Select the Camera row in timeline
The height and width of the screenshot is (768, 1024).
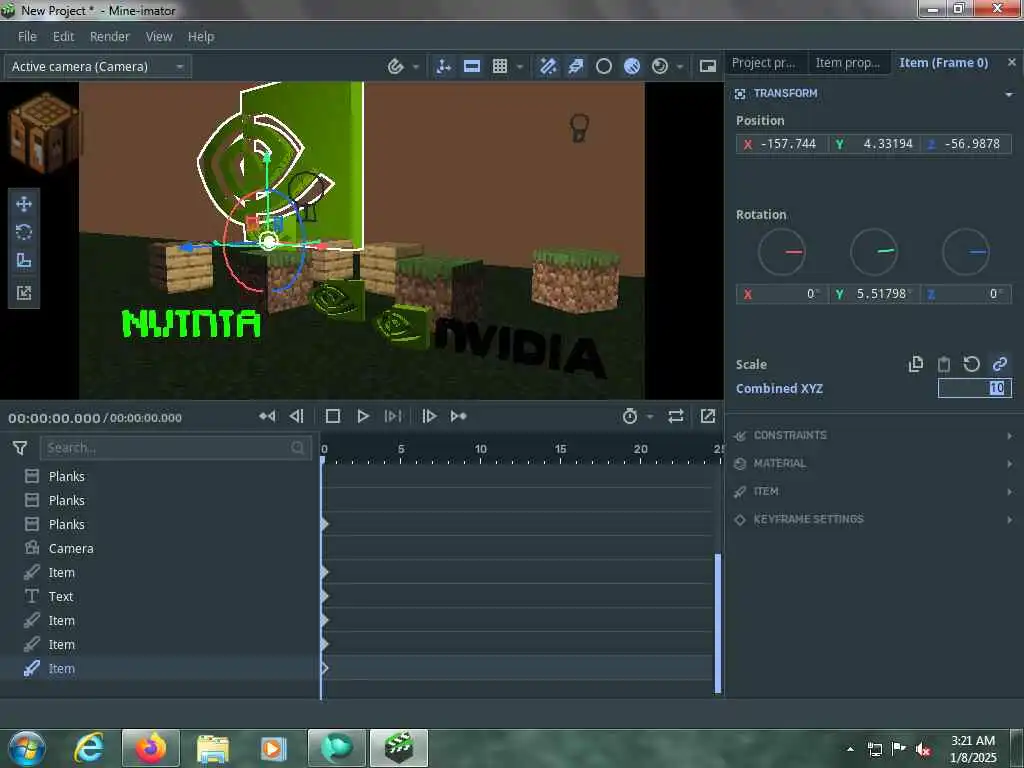160,549
